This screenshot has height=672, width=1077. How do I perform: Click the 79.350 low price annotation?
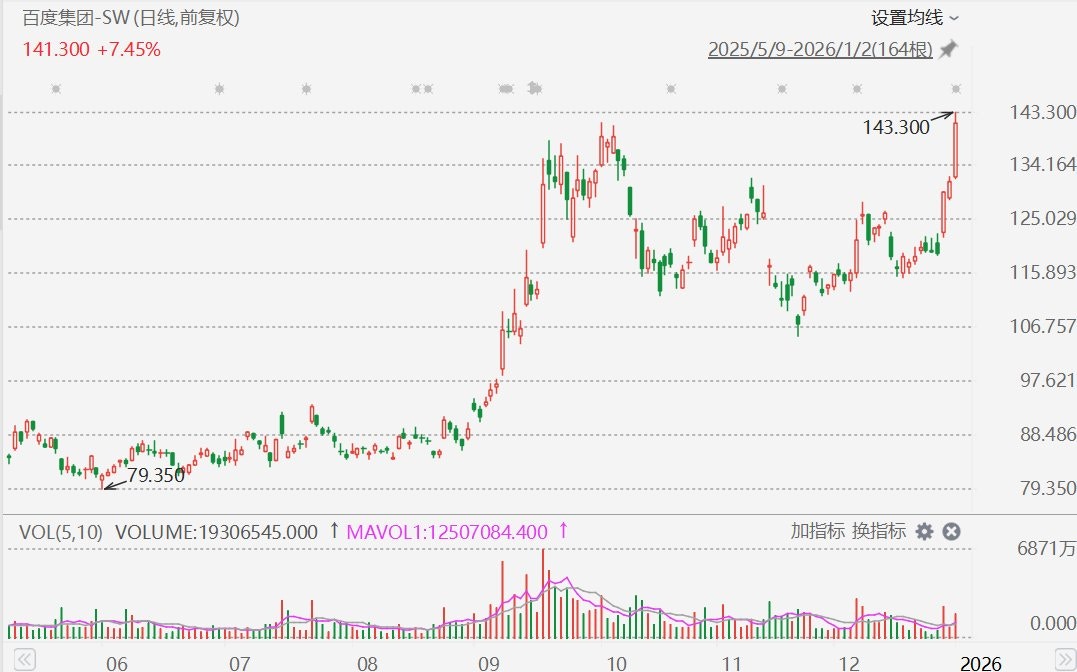[x=156, y=476]
